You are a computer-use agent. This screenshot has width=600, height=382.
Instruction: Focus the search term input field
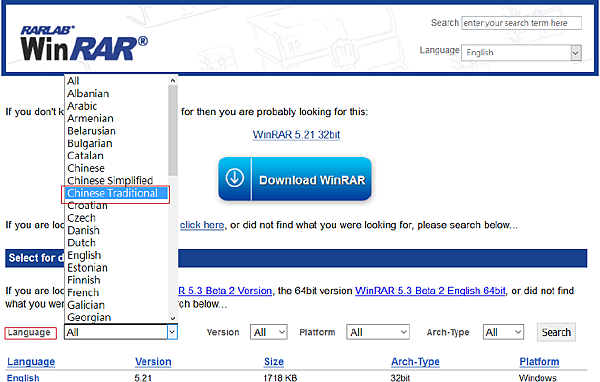521,23
